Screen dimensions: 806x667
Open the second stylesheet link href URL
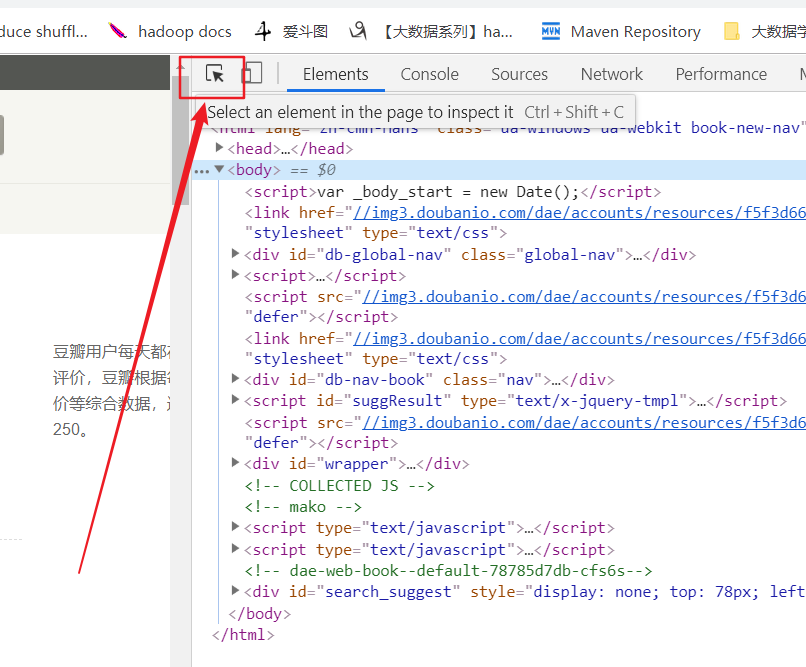(x=579, y=339)
